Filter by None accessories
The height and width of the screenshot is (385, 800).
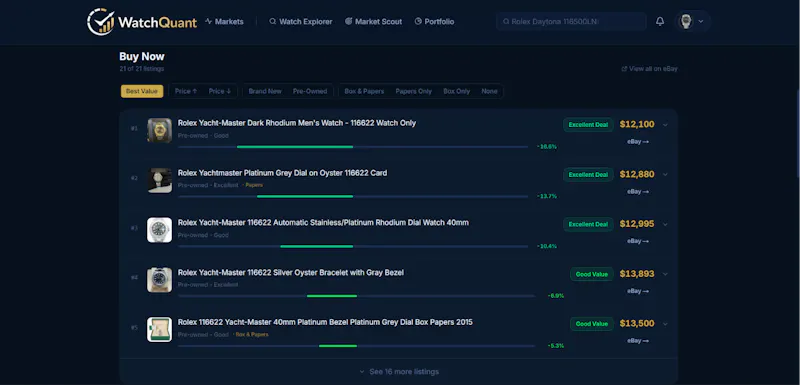(489, 91)
